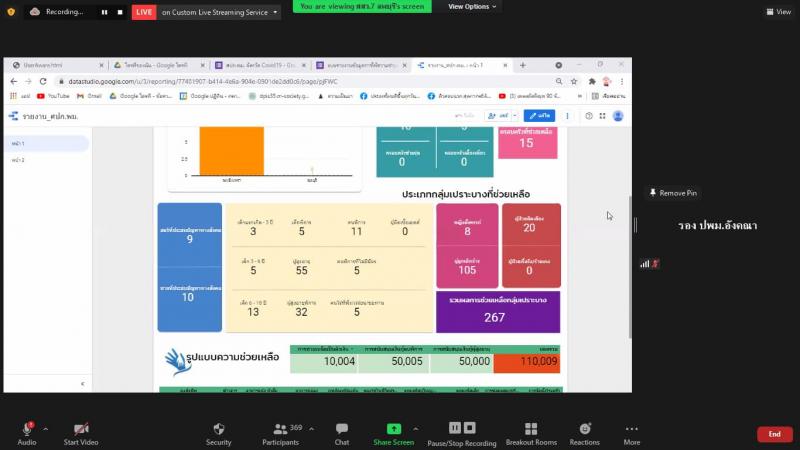The image size is (800, 450).
Task: Open Reactions menu
Action: point(585,434)
